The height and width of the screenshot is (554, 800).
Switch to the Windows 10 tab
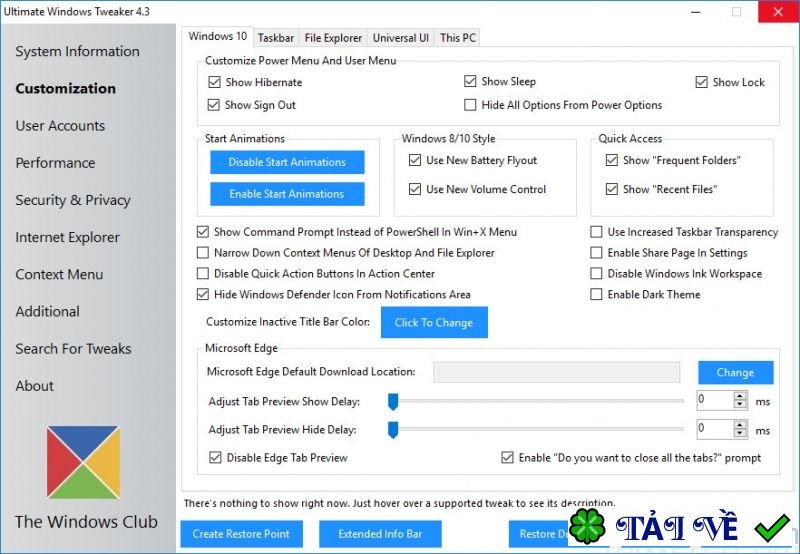coord(217,36)
